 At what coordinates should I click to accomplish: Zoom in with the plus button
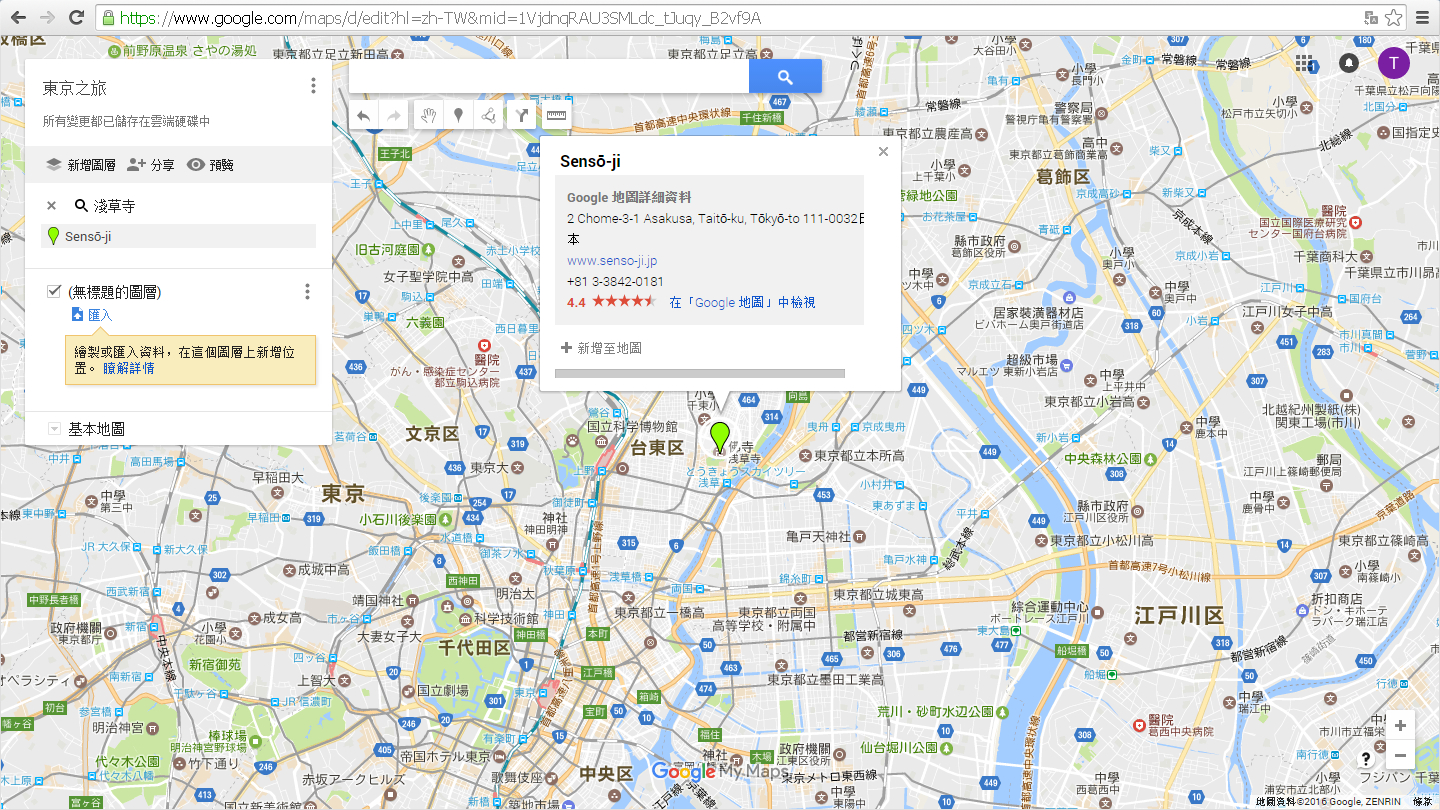(1400, 726)
